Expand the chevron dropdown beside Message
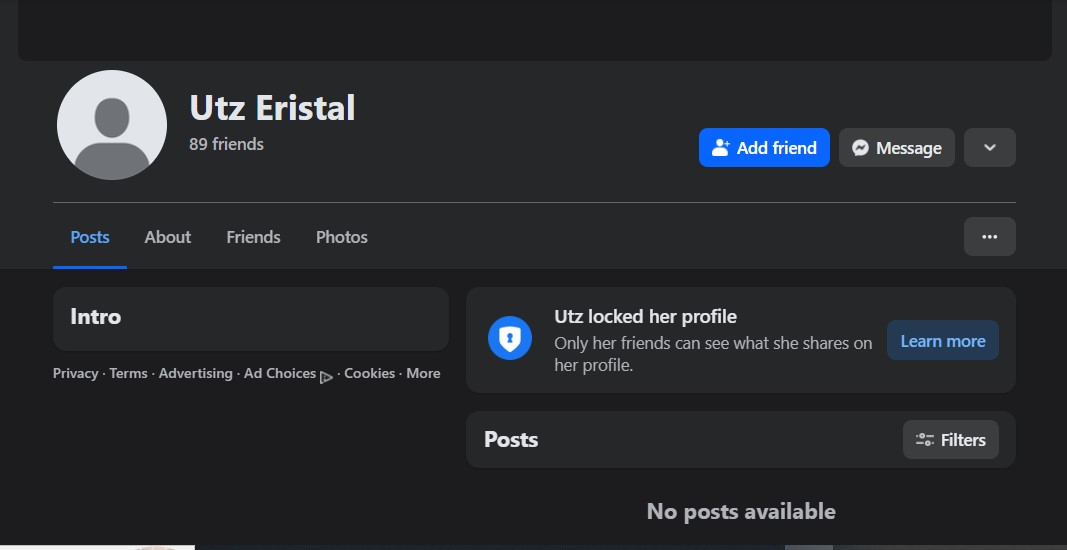This screenshot has height=550, width=1067. coord(989,148)
